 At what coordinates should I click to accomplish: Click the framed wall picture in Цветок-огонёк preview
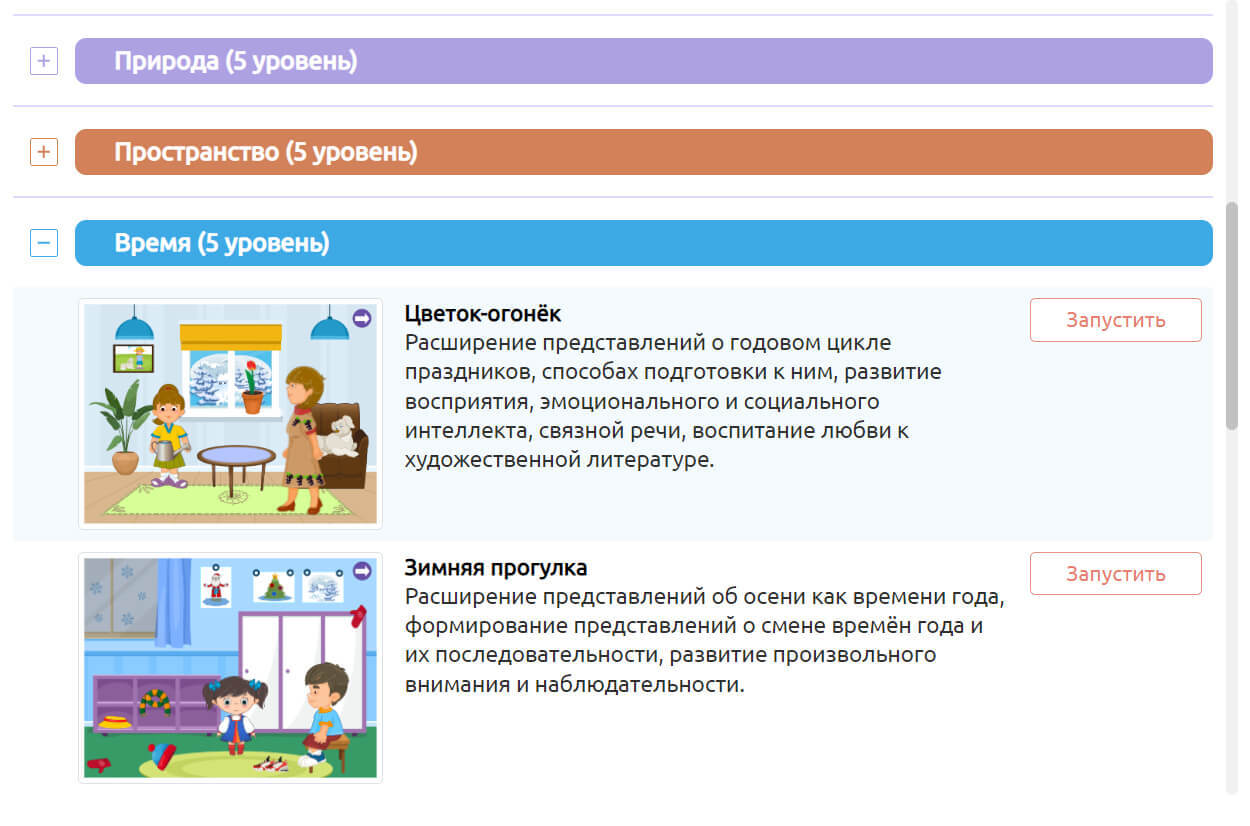pyautogui.click(x=132, y=357)
